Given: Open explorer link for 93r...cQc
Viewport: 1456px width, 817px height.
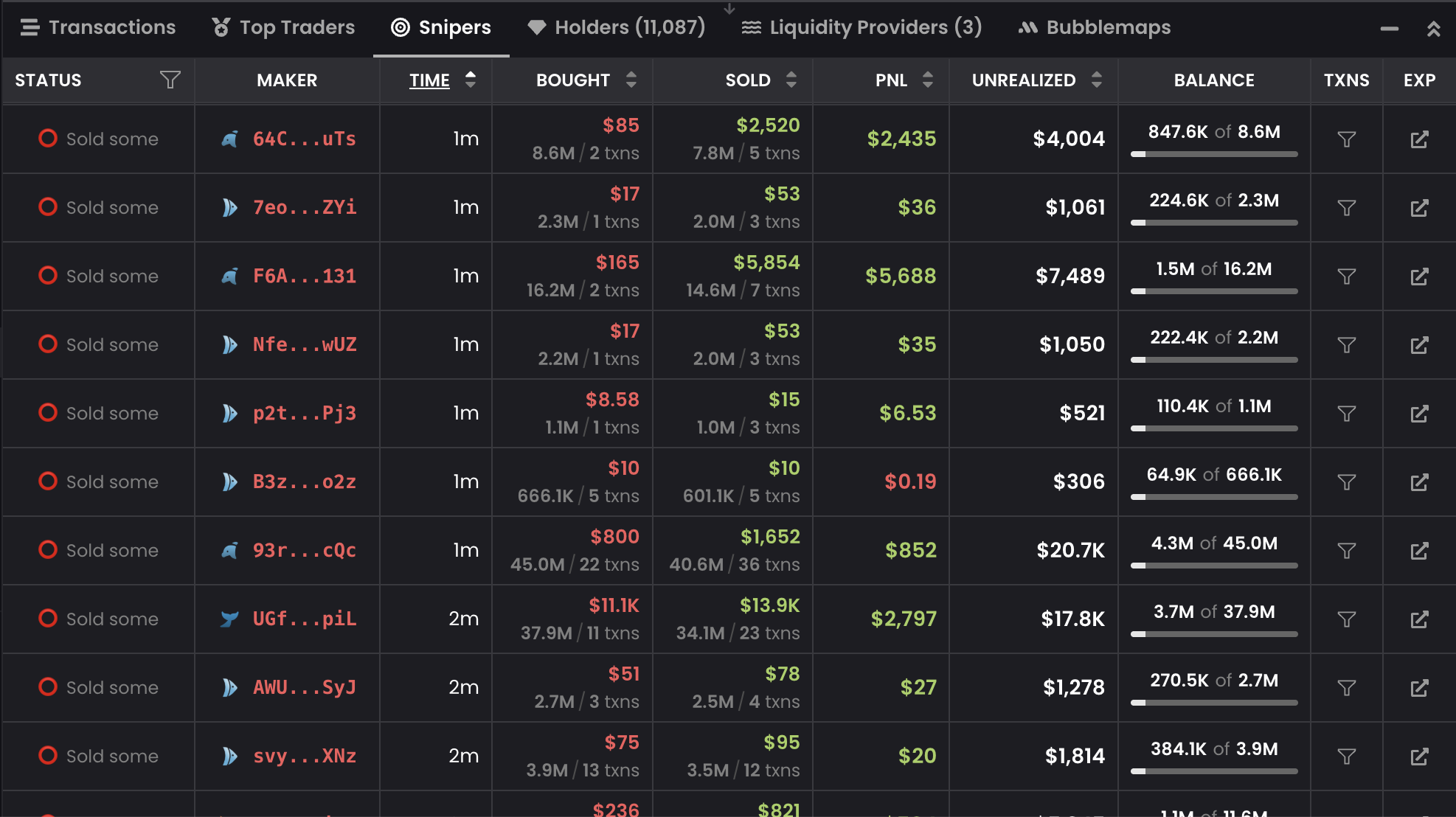Looking at the screenshot, I should pos(1419,551).
